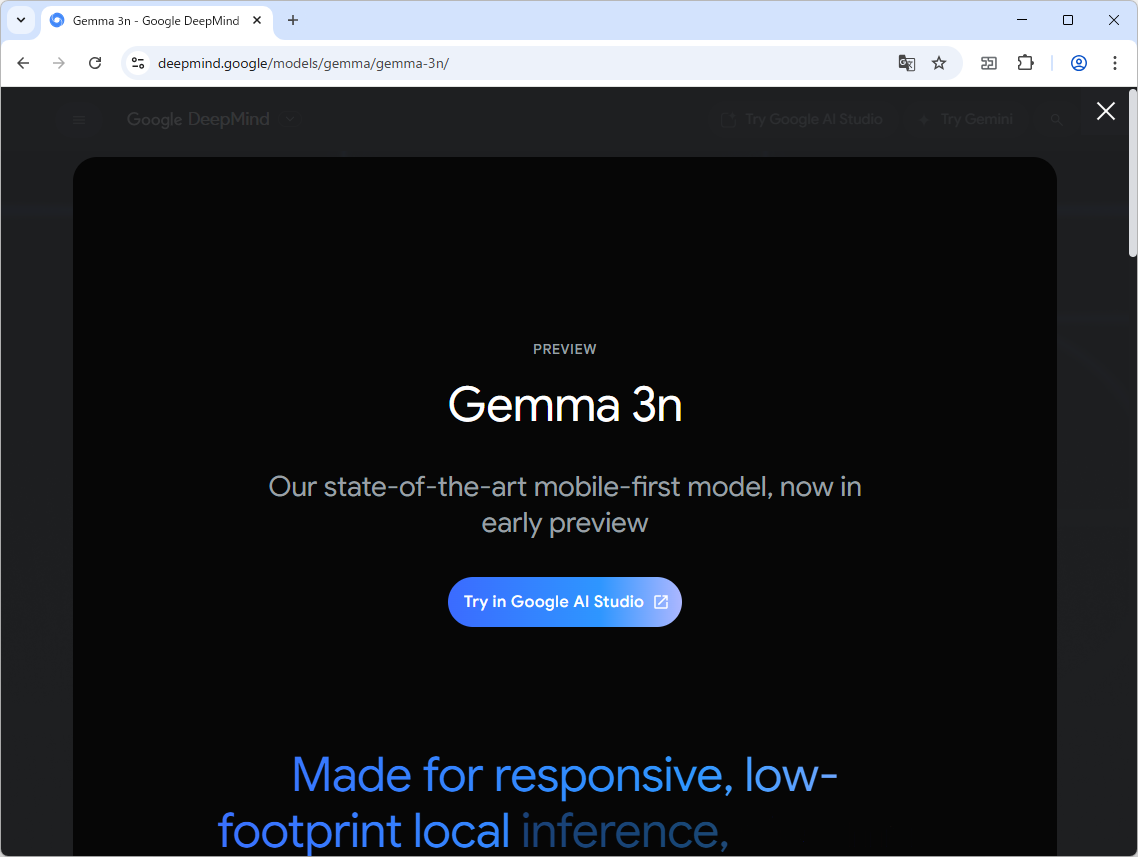The height and width of the screenshot is (857, 1138).
Task: Bookmark this page via the star icon
Action: (938, 62)
